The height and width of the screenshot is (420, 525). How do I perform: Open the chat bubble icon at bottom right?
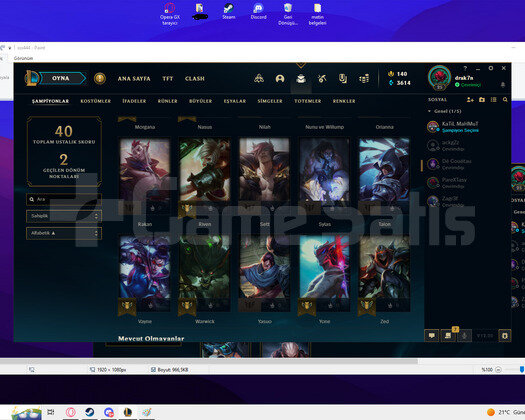click(432, 335)
